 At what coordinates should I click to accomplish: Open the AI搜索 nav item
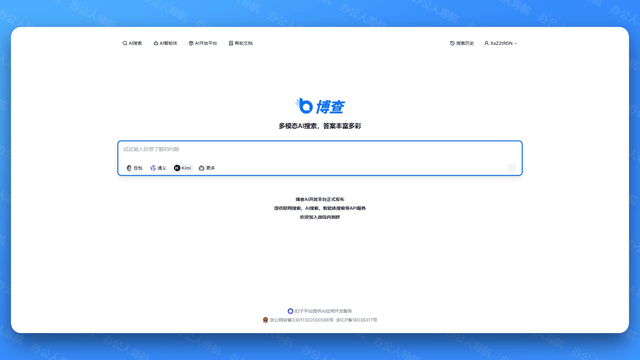coord(132,43)
